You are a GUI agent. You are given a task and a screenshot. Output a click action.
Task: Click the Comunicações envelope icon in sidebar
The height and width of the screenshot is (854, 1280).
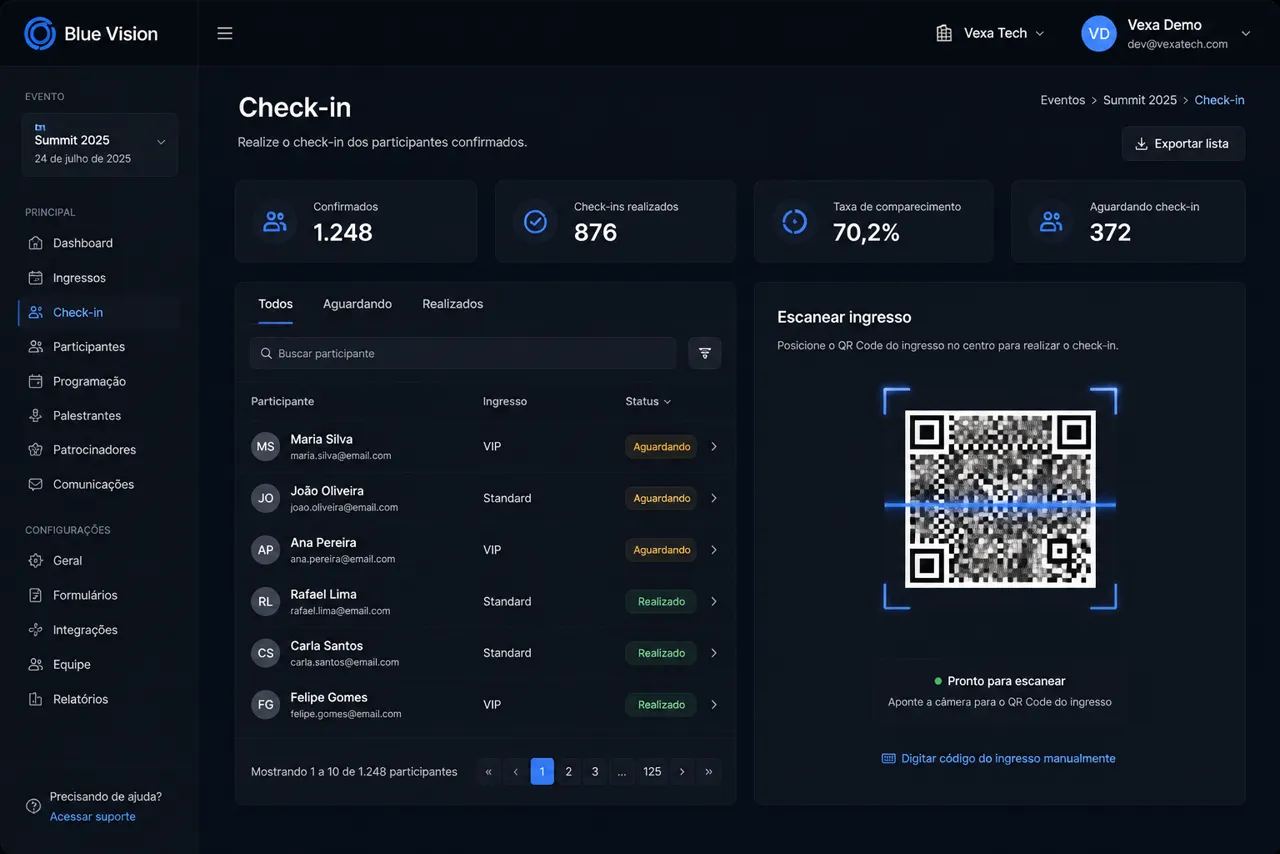click(x=36, y=484)
